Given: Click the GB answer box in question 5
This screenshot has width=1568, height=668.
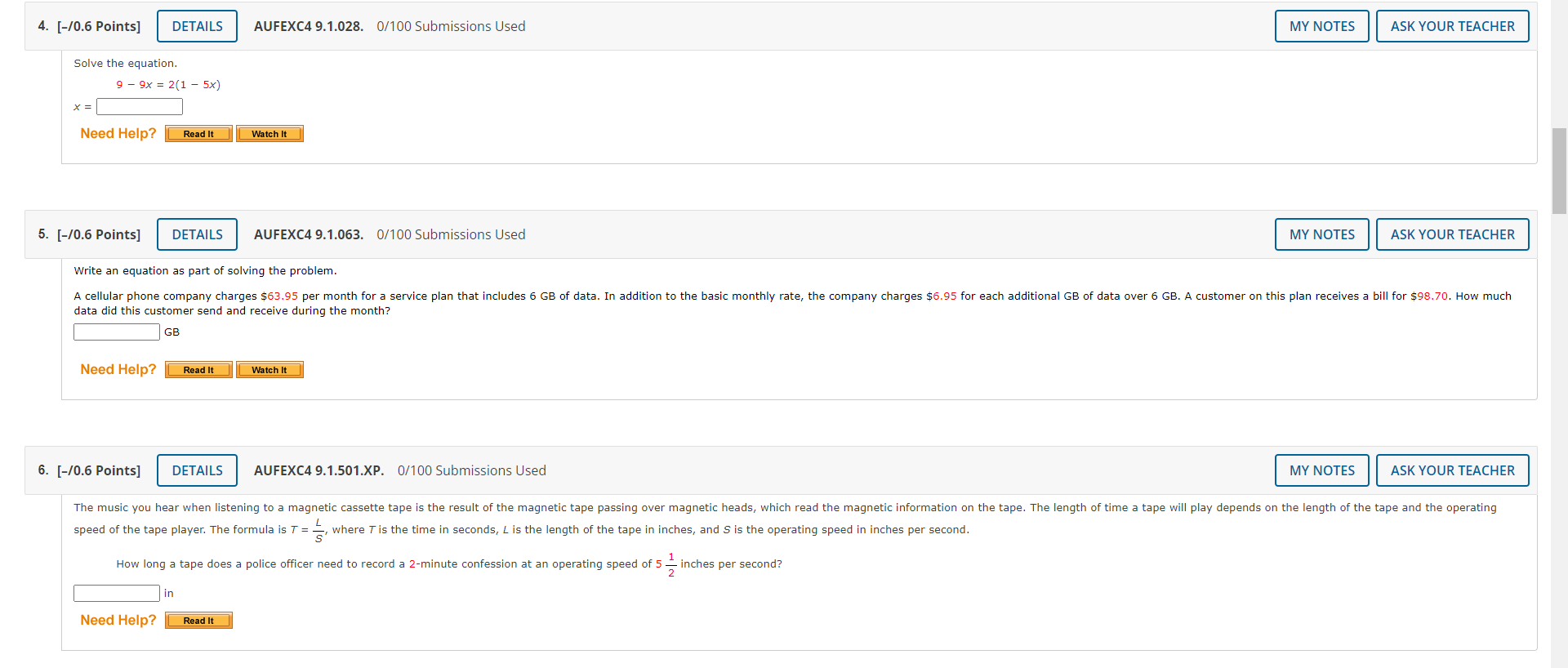Looking at the screenshot, I should pyautogui.click(x=116, y=332).
